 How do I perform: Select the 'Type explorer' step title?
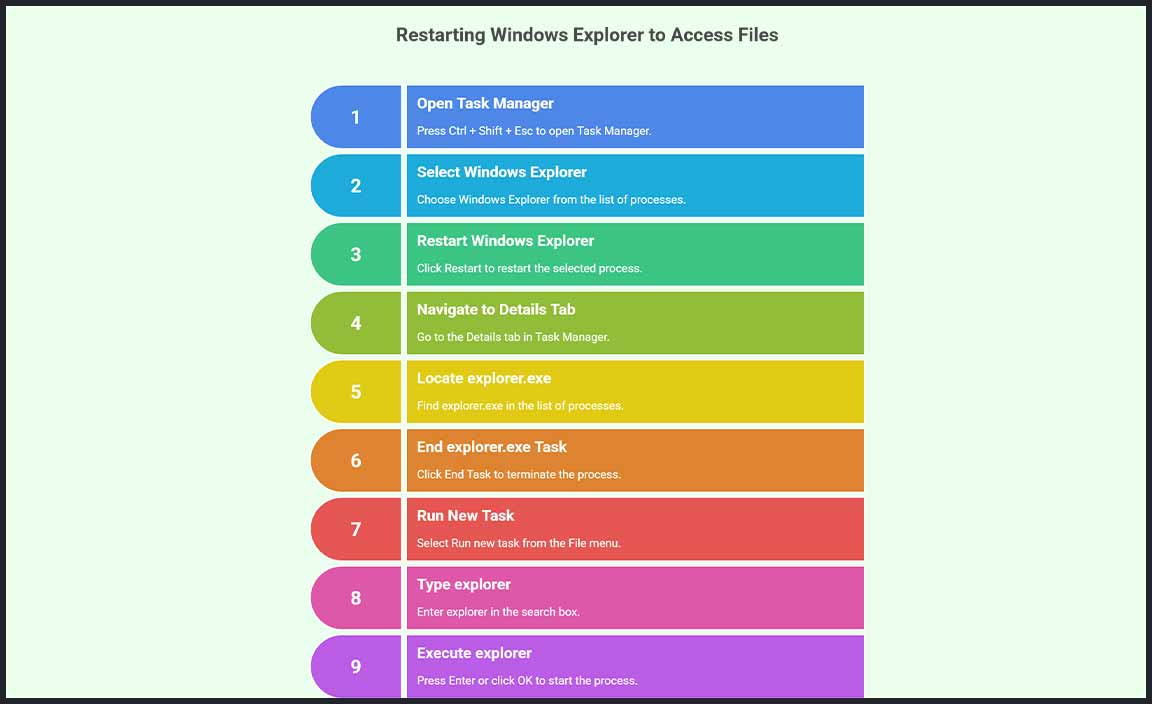pyautogui.click(x=464, y=585)
